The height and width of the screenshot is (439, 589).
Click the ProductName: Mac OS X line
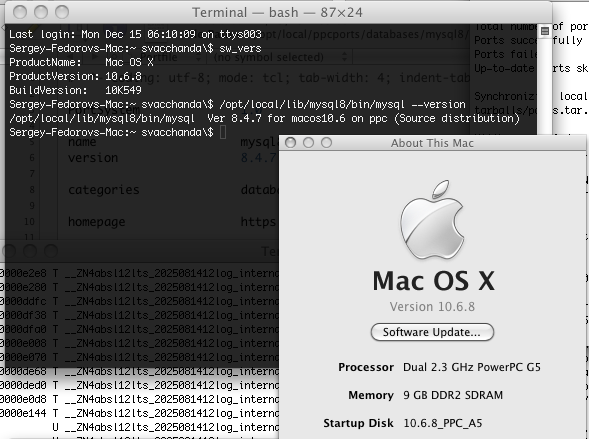point(81,62)
